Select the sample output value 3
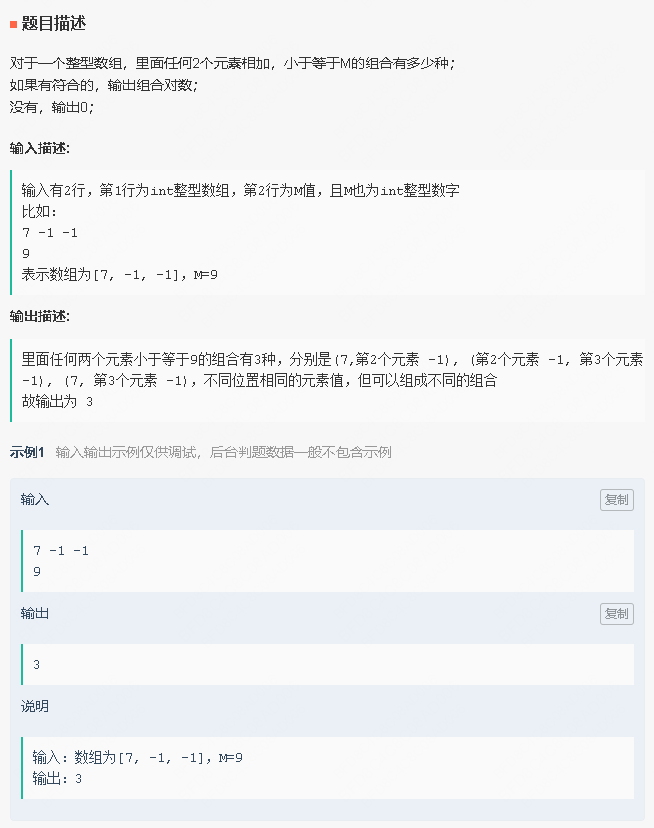This screenshot has width=654, height=828. (37, 664)
